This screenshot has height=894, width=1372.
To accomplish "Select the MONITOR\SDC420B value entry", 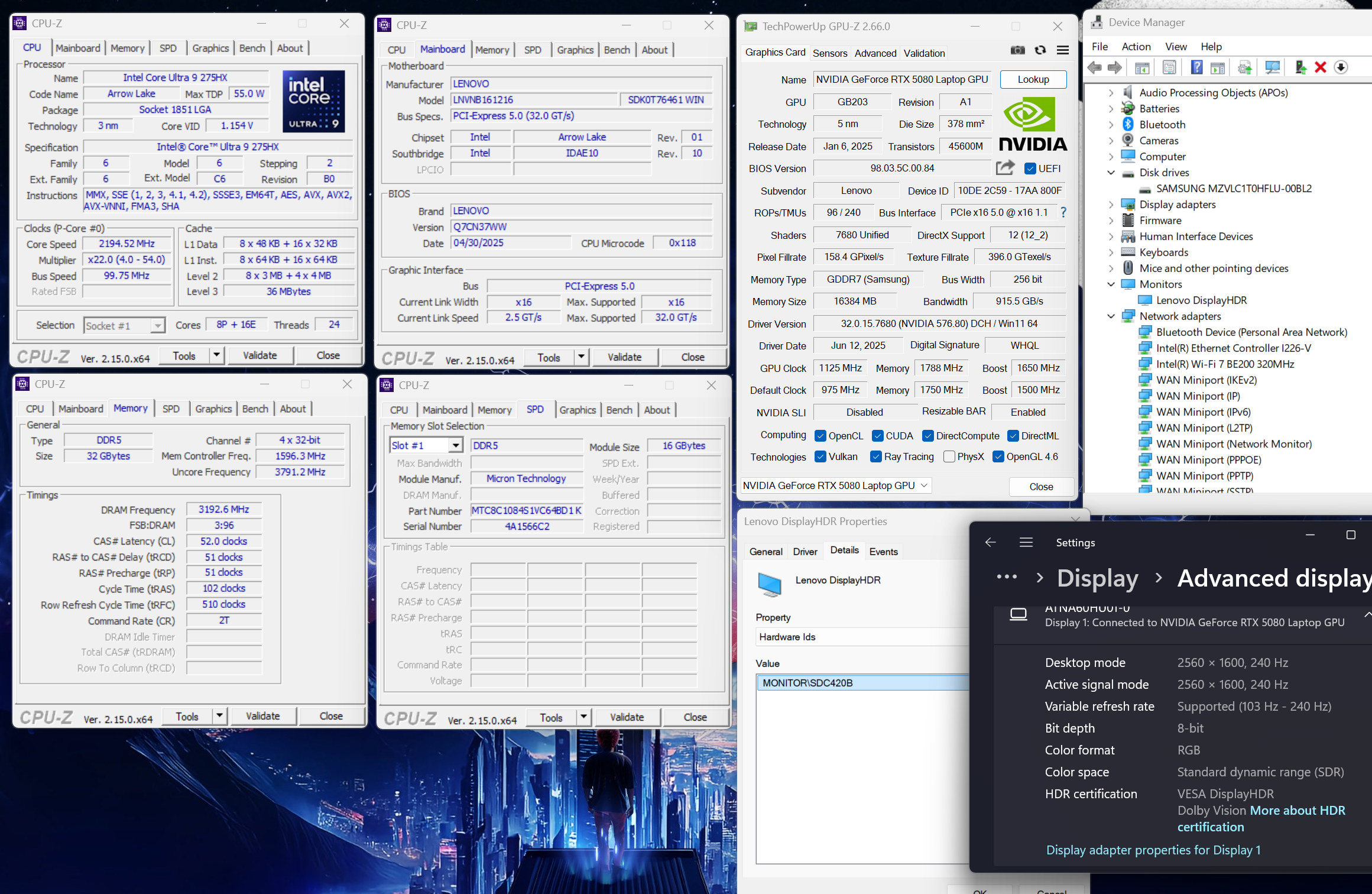I will coord(862,683).
